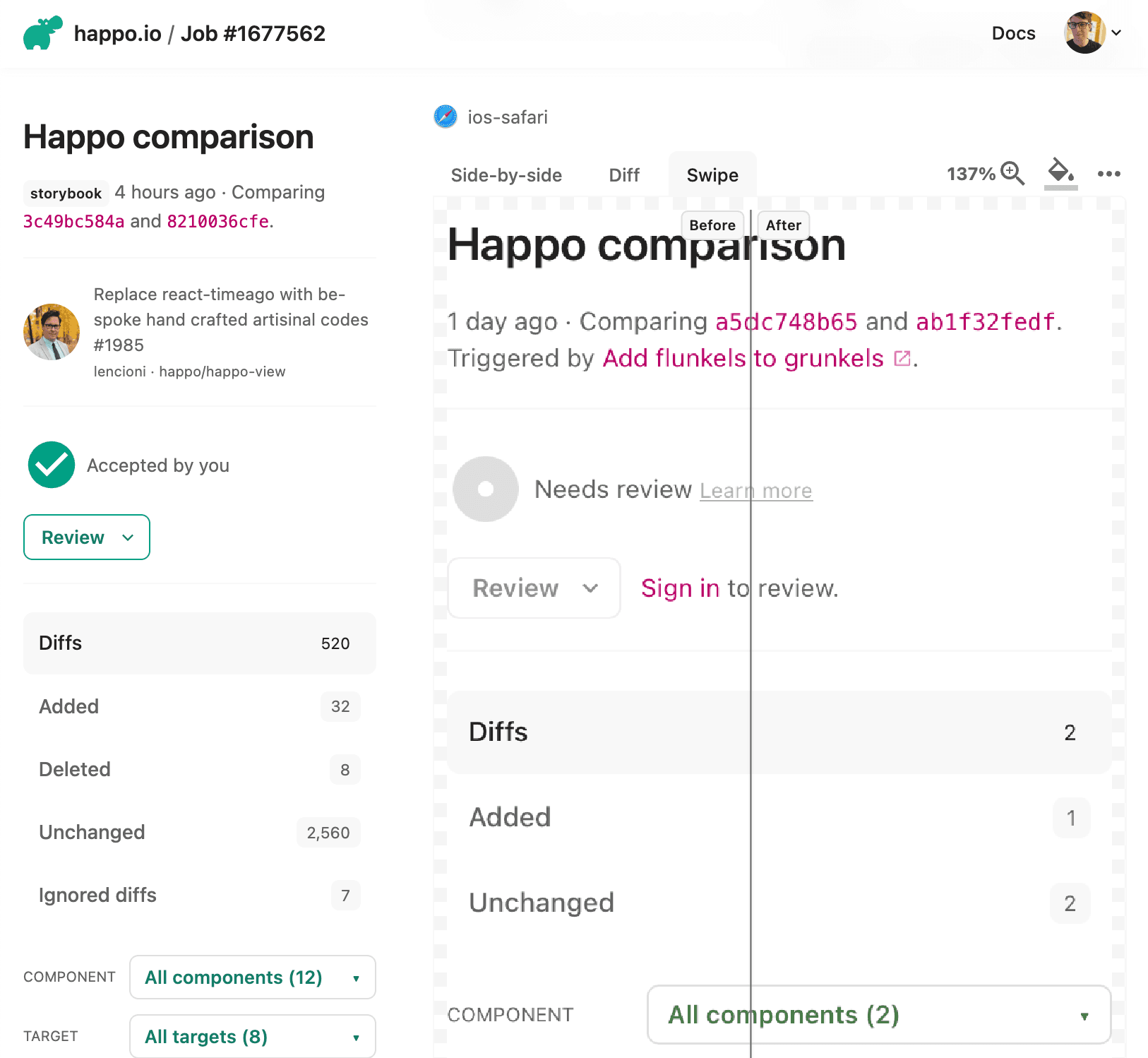Open the Add flunkels external link icon
Image resolution: width=1148 pixels, height=1058 pixels.
pos(902,359)
